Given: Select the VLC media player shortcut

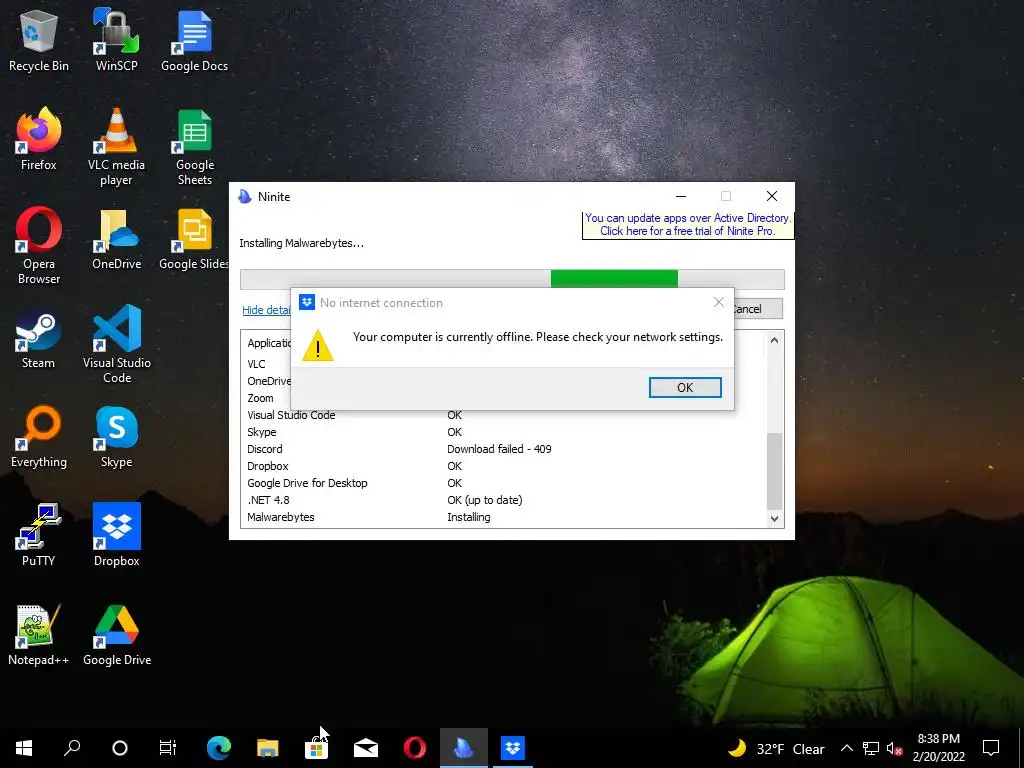Looking at the screenshot, I should tap(116, 147).
